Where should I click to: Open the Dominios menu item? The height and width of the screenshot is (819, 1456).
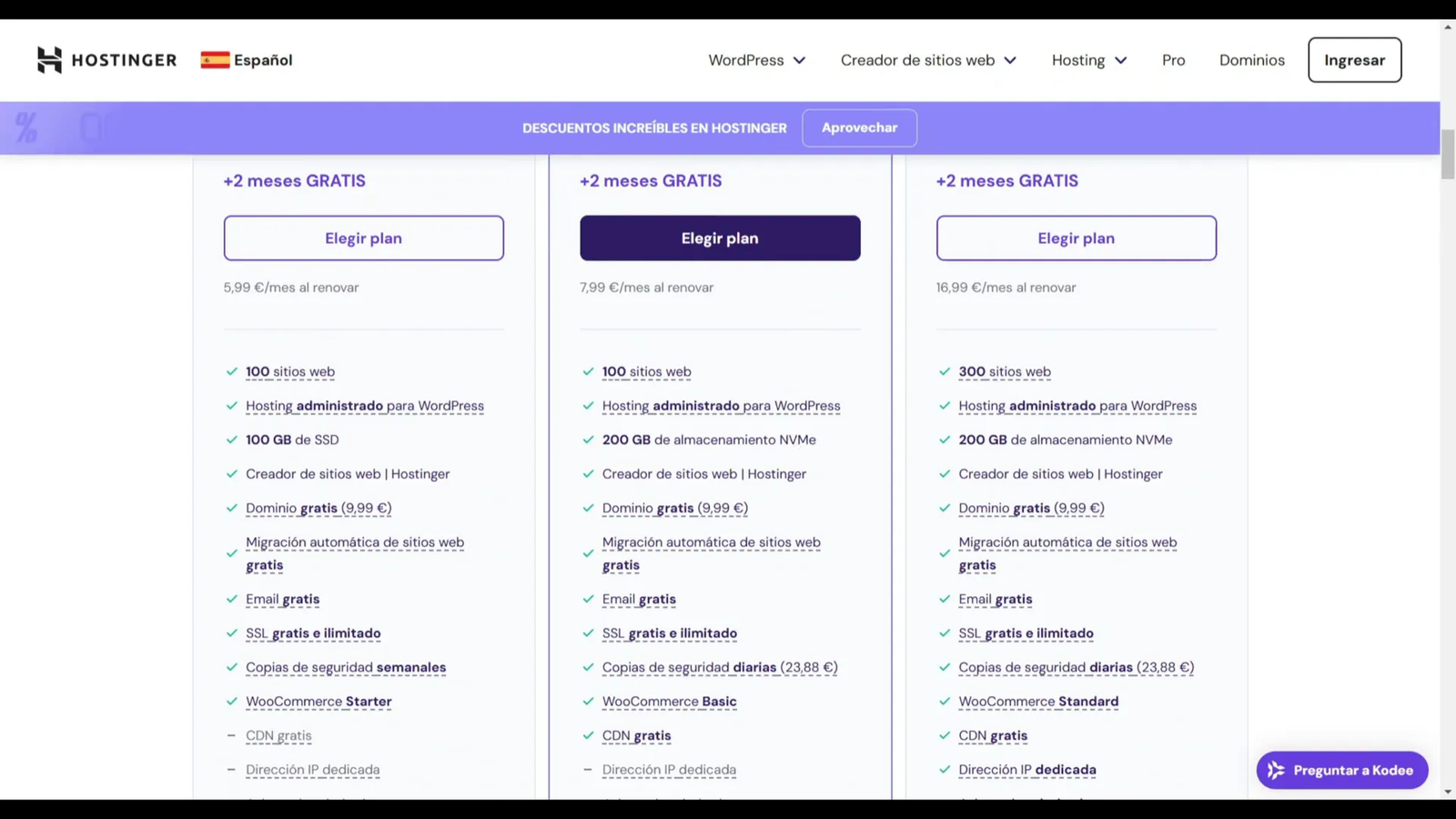tap(1251, 60)
